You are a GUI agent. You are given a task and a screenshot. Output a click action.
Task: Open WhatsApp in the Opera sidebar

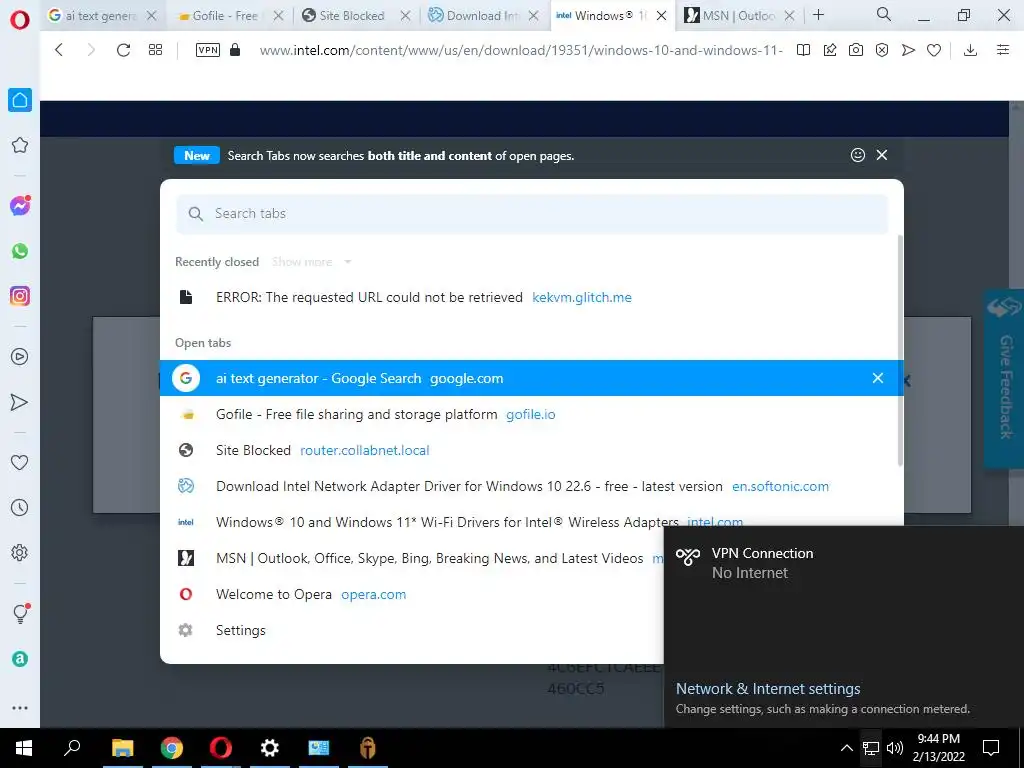click(x=20, y=251)
